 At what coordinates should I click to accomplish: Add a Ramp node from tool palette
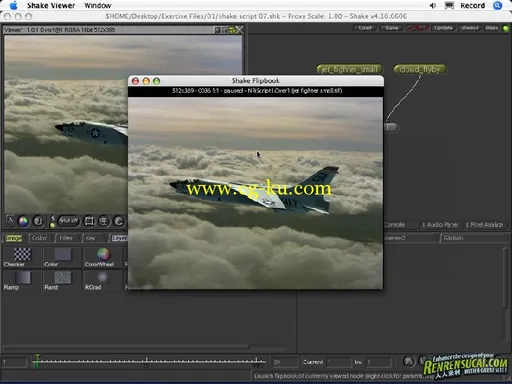(x=22, y=280)
